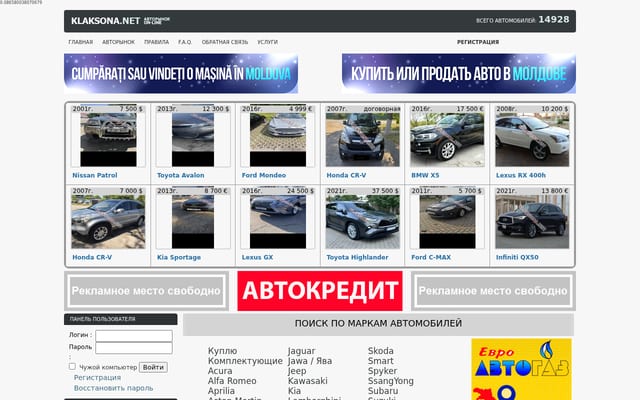640x400 pixels.
Task: Select the Aprilia brand link
Action: point(221,391)
